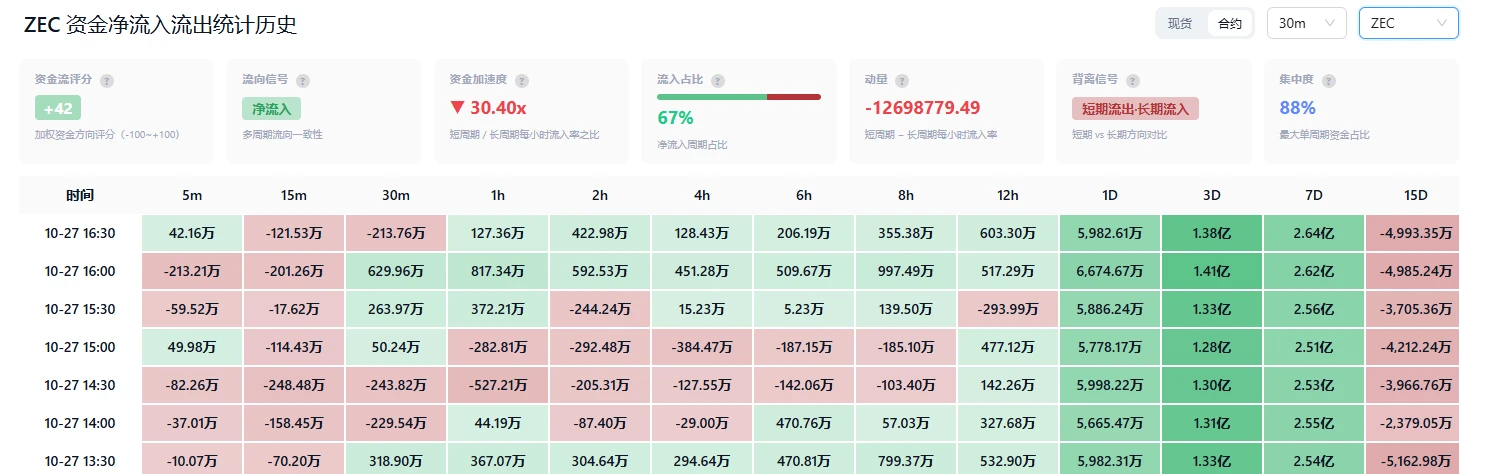Open the ZEC coin selector dropdown
The height and width of the screenshot is (474, 1501).
pyautogui.click(x=1409, y=23)
